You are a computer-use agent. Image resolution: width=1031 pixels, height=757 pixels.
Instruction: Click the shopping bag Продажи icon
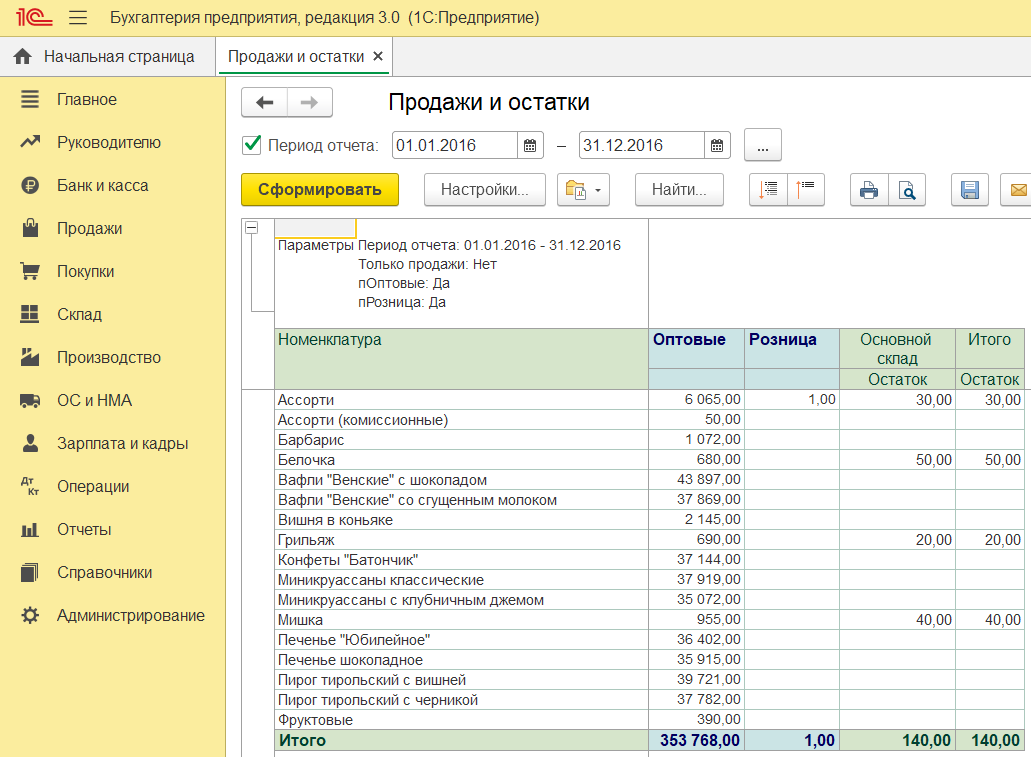[x=30, y=228]
